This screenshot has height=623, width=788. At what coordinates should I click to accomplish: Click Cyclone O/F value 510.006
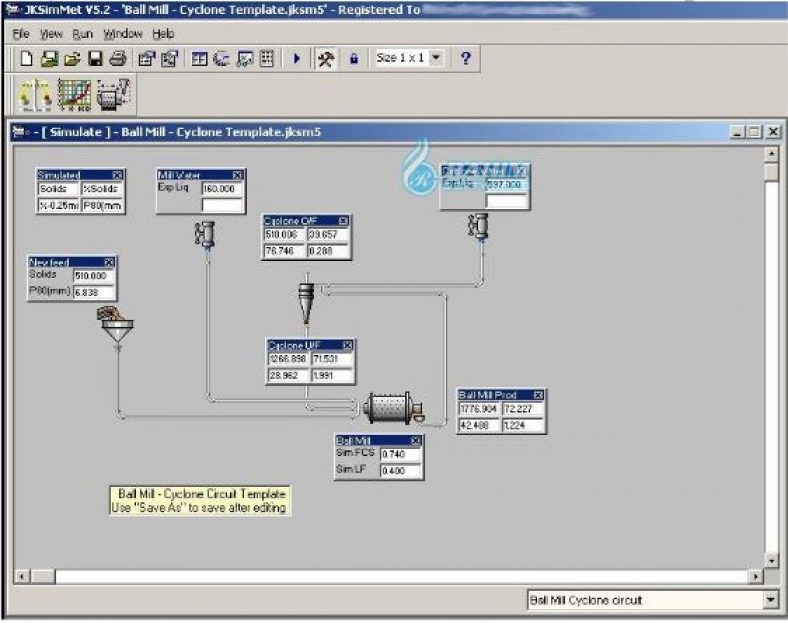[284, 235]
